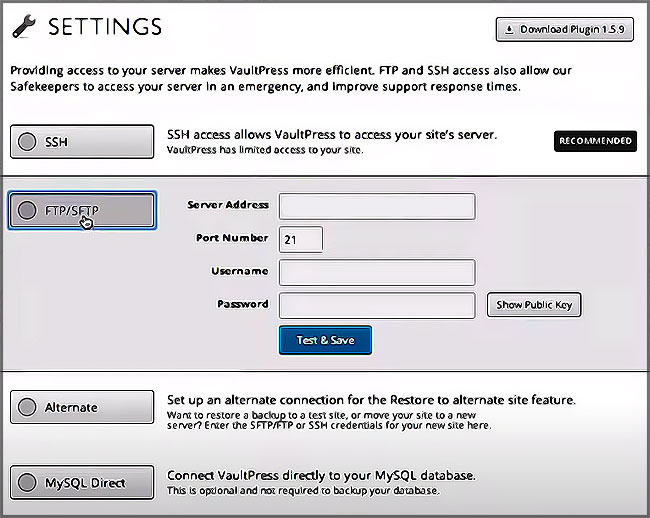Click text 'Set up an alternate connection for the Restore'
Image resolution: width=650 pixels, height=518 pixels.
coord(303,400)
